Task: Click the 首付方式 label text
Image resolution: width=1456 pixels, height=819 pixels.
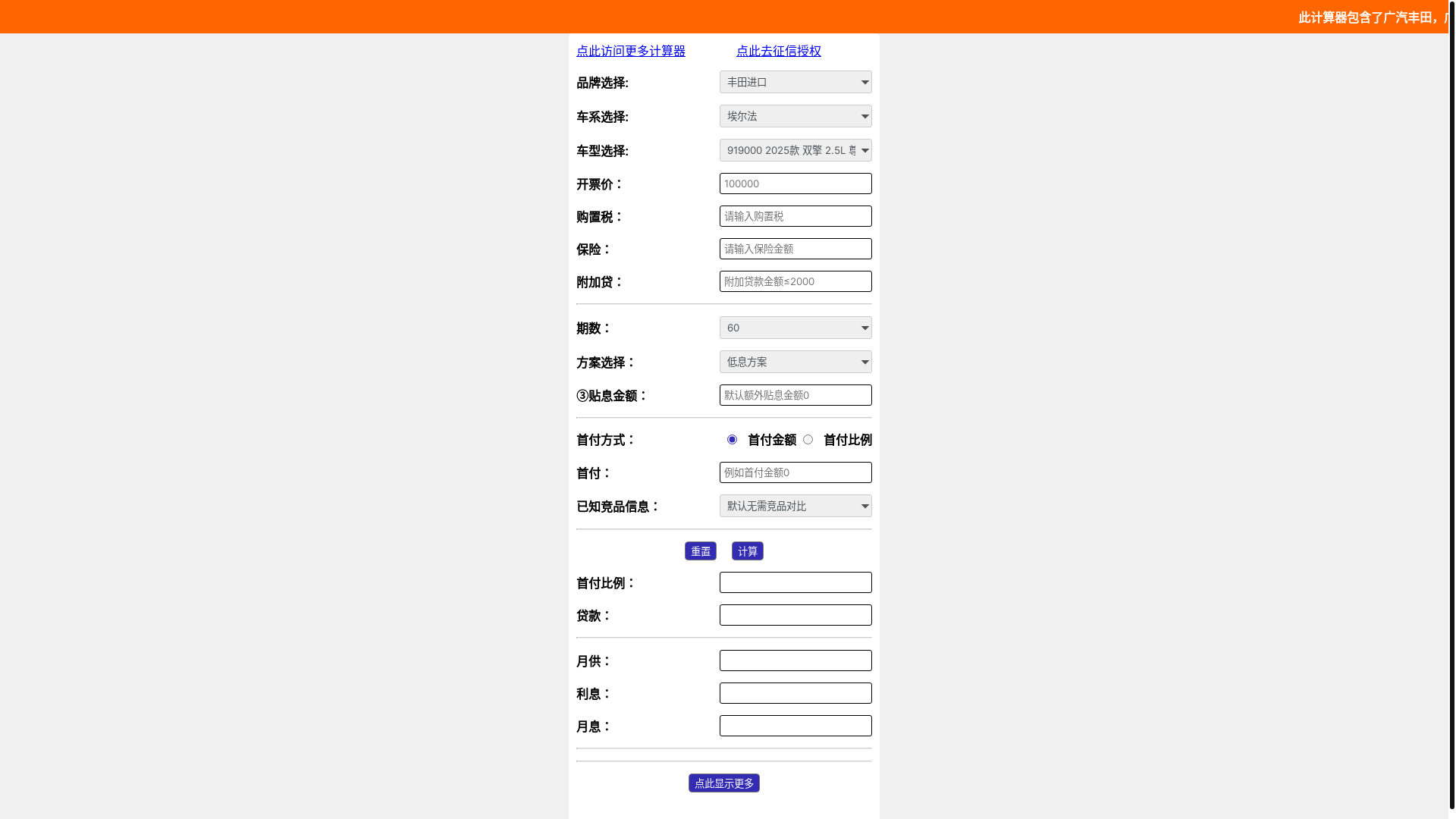Action: (x=605, y=440)
